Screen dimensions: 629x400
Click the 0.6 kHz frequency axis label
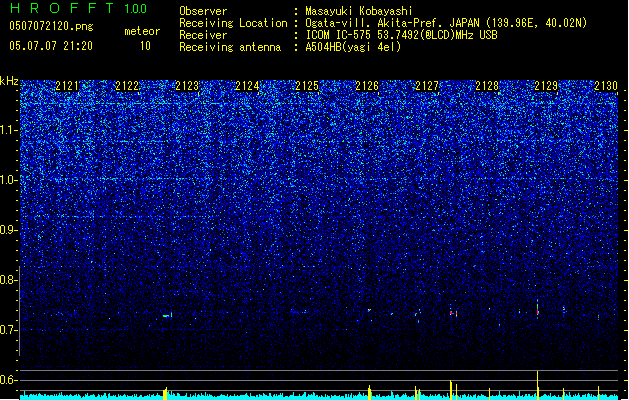click(x=8, y=380)
